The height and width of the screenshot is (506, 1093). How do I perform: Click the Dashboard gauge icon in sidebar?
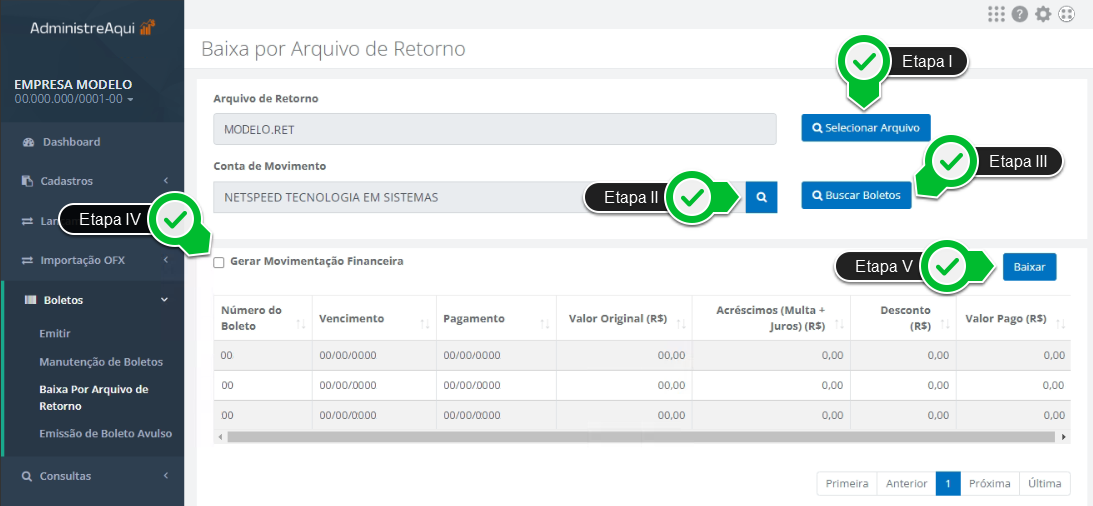tap(28, 142)
